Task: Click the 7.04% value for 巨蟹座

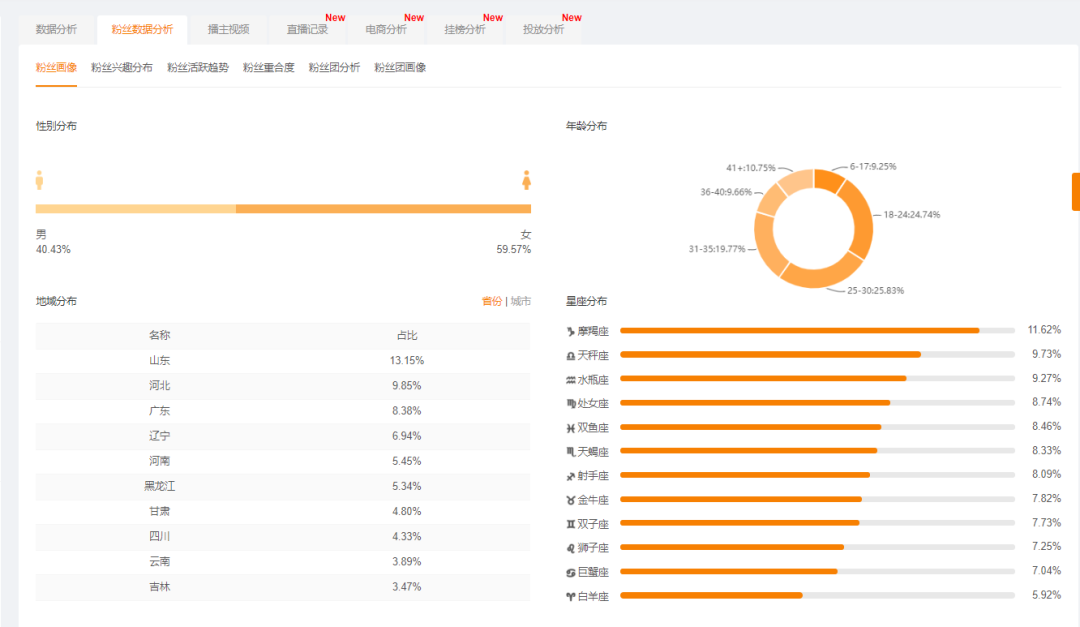Action: [1046, 571]
